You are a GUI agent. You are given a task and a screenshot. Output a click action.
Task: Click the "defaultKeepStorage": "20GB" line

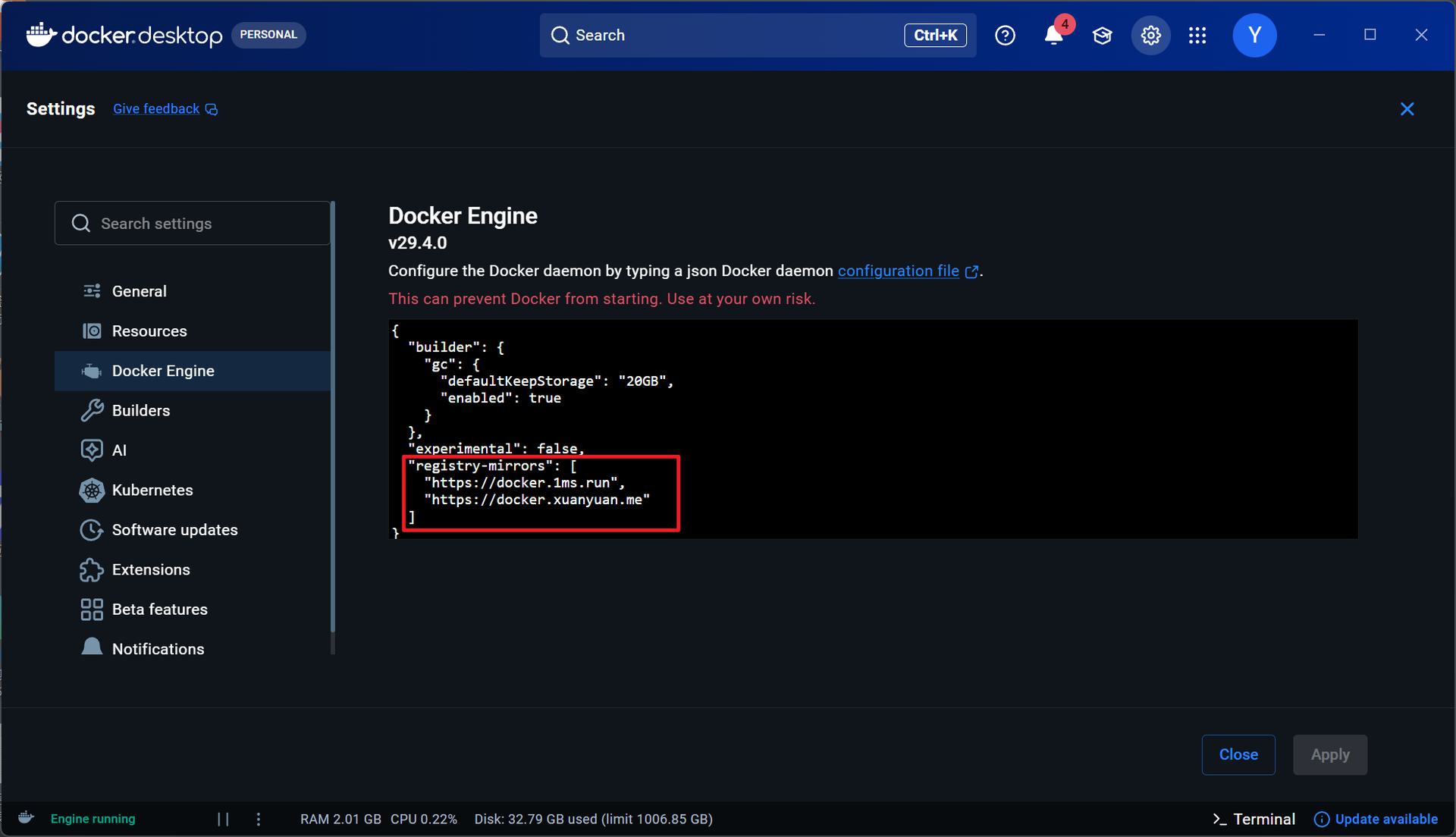pyautogui.click(x=557, y=381)
